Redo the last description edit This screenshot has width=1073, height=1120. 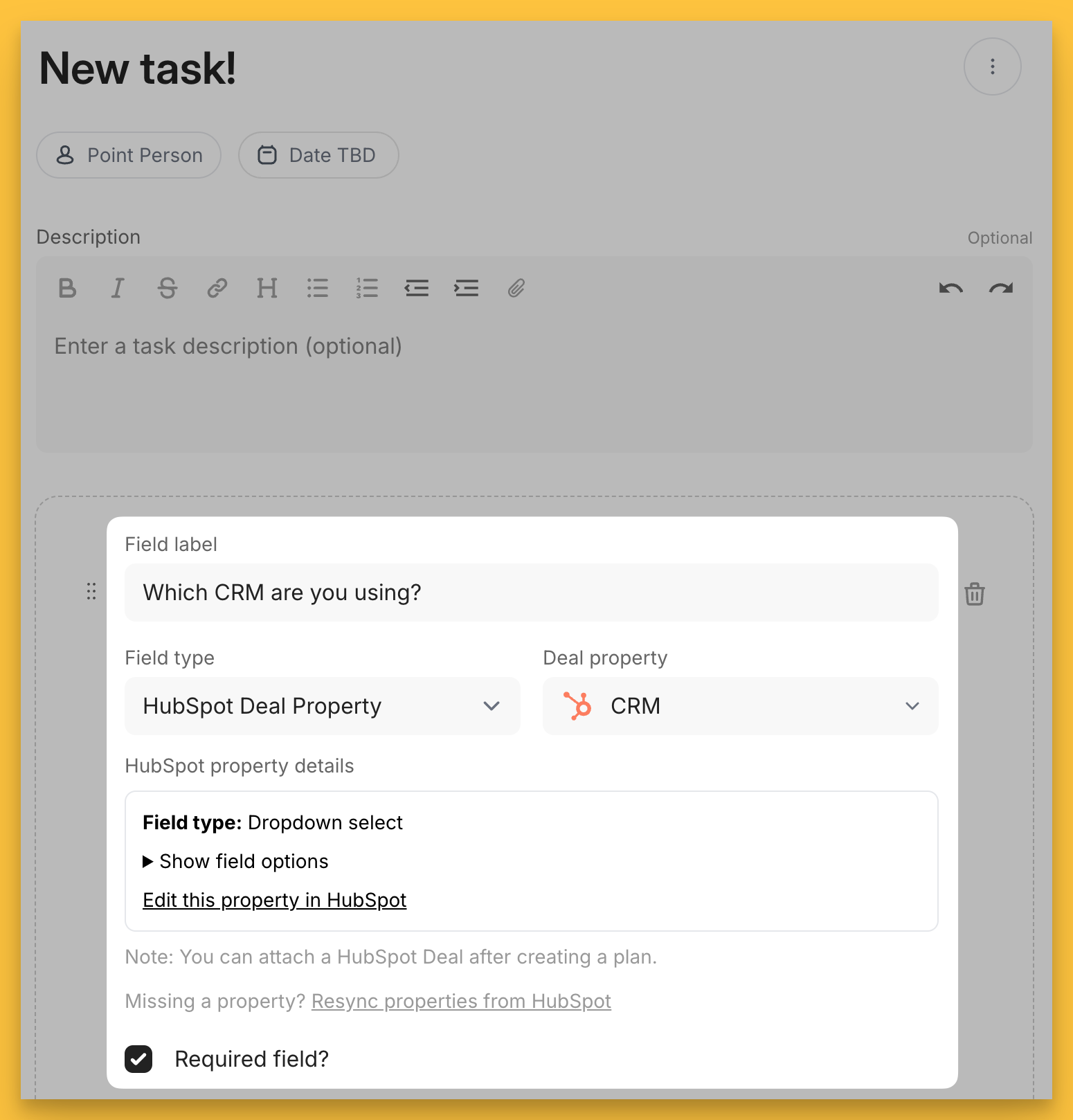(x=1001, y=288)
